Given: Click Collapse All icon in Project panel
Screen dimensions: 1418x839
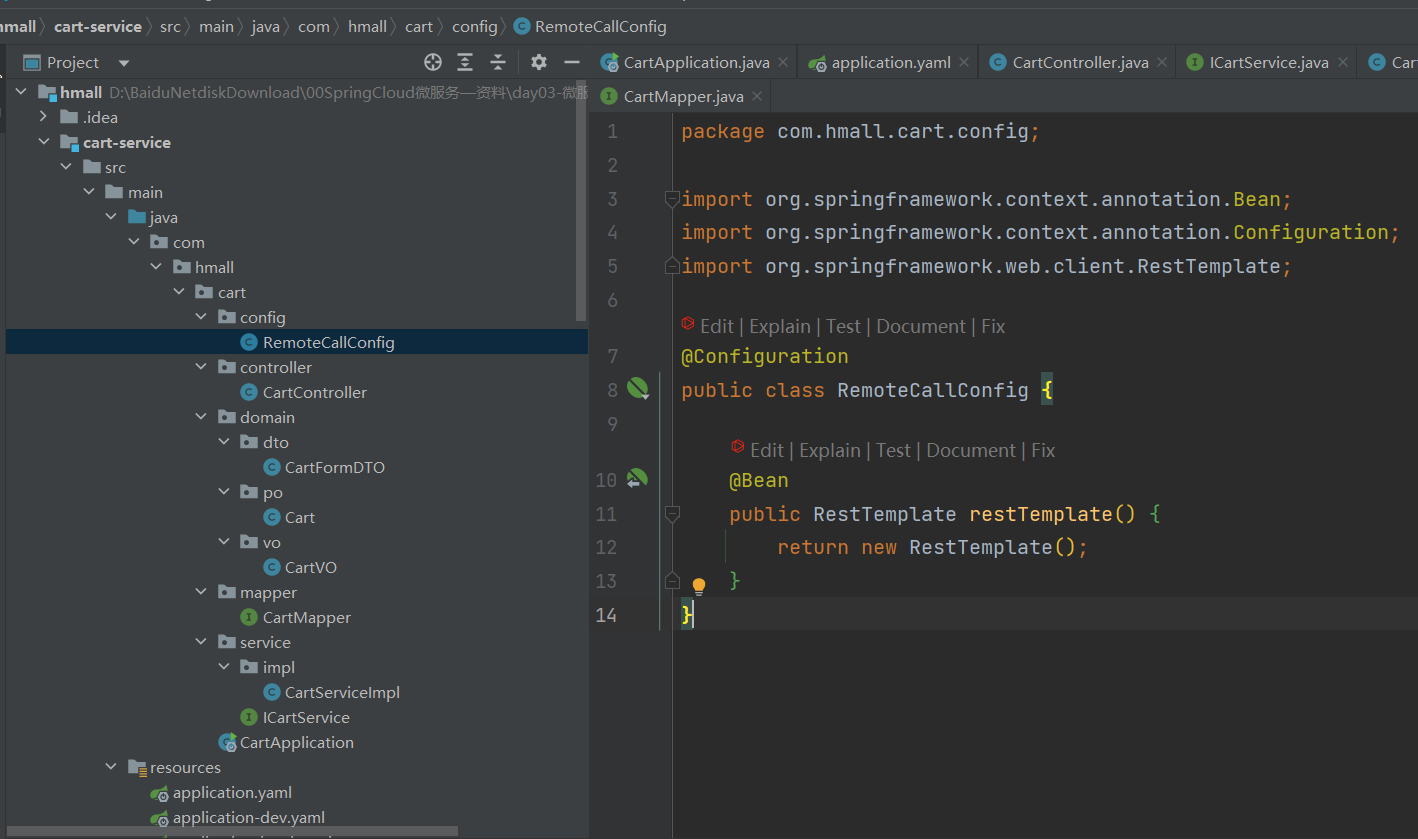Looking at the screenshot, I should click(498, 62).
